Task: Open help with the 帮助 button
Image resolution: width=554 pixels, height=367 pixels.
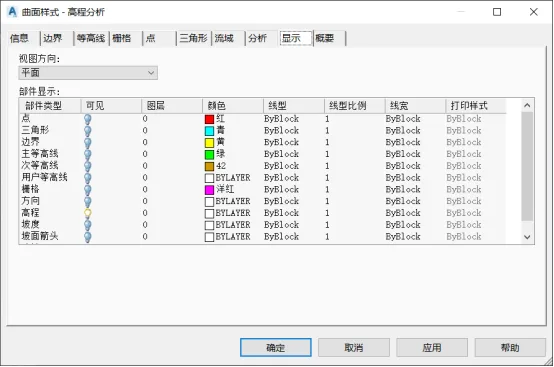Action: 510,348
